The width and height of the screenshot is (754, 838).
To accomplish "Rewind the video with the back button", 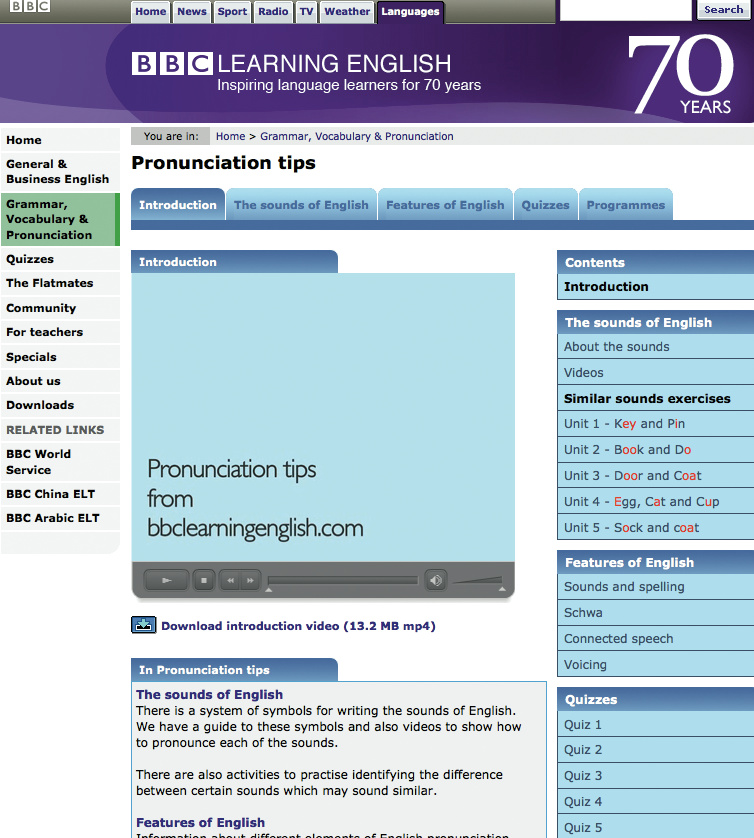I will coord(230,580).
